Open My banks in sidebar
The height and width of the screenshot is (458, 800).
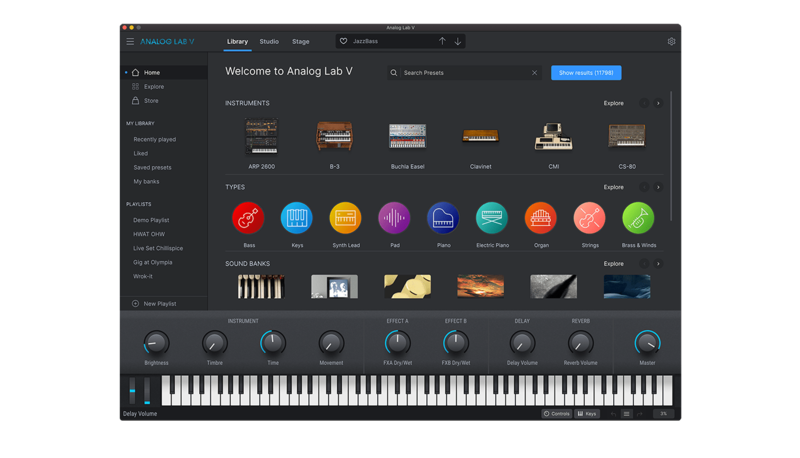pyautogui.click(x=146, y=182)
